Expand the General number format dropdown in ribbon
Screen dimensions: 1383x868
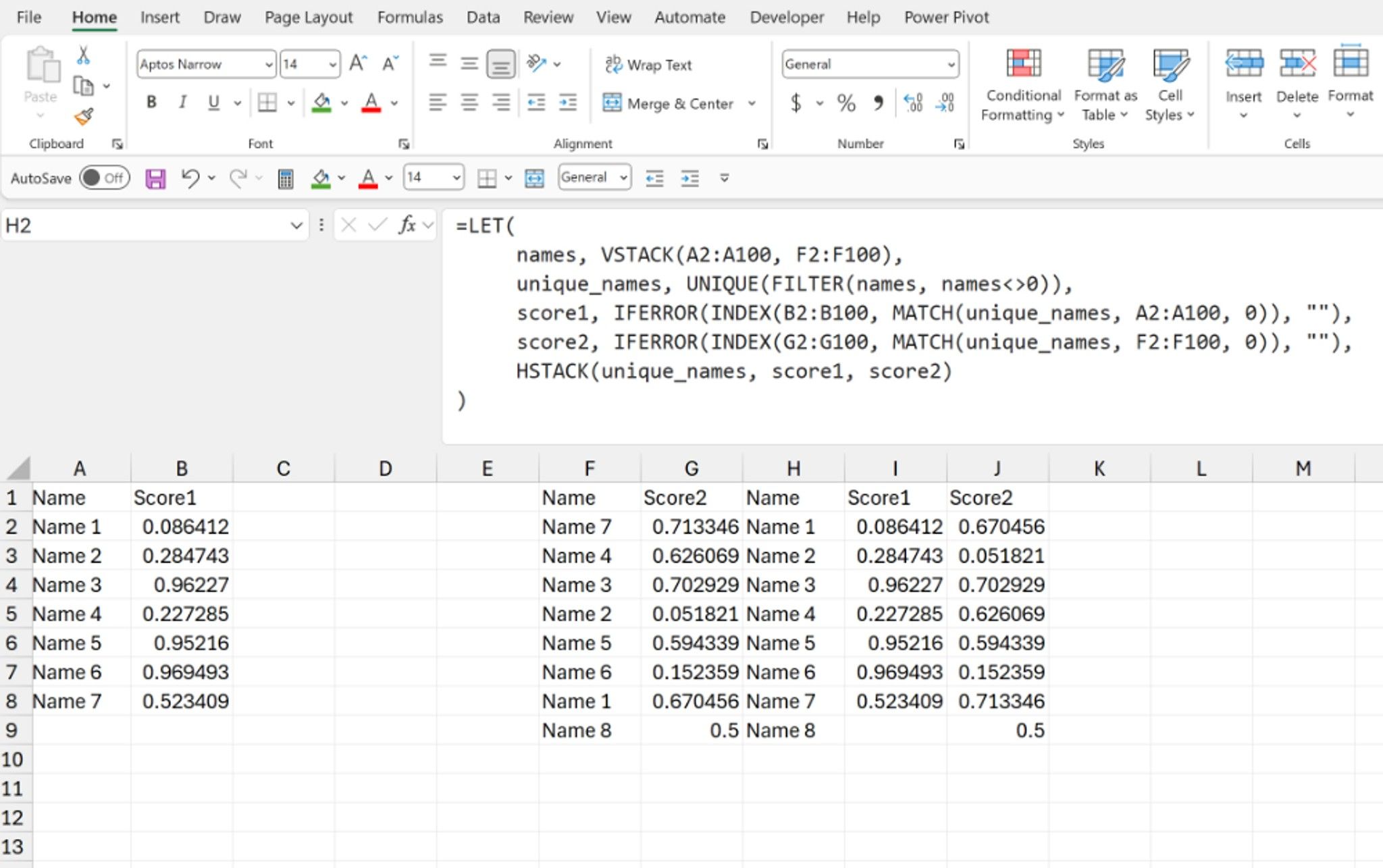tap(951, 64)
